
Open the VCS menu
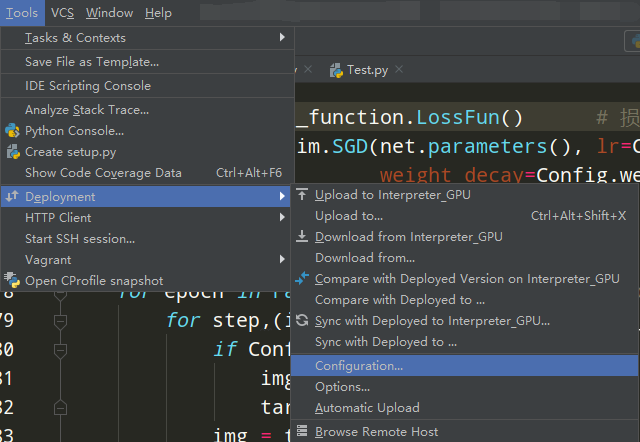coord(62,13)
